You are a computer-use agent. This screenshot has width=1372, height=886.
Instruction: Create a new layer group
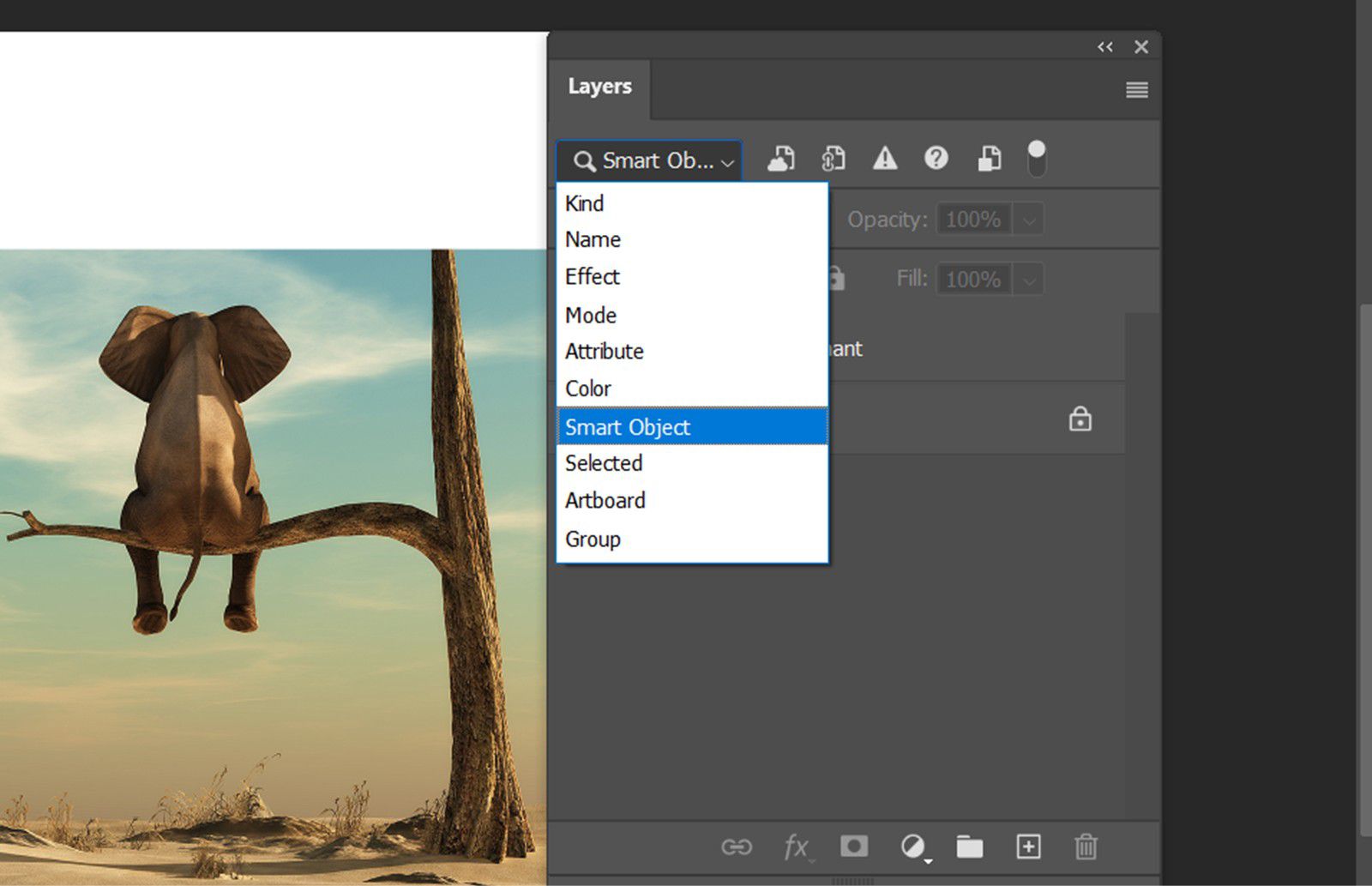970,847
